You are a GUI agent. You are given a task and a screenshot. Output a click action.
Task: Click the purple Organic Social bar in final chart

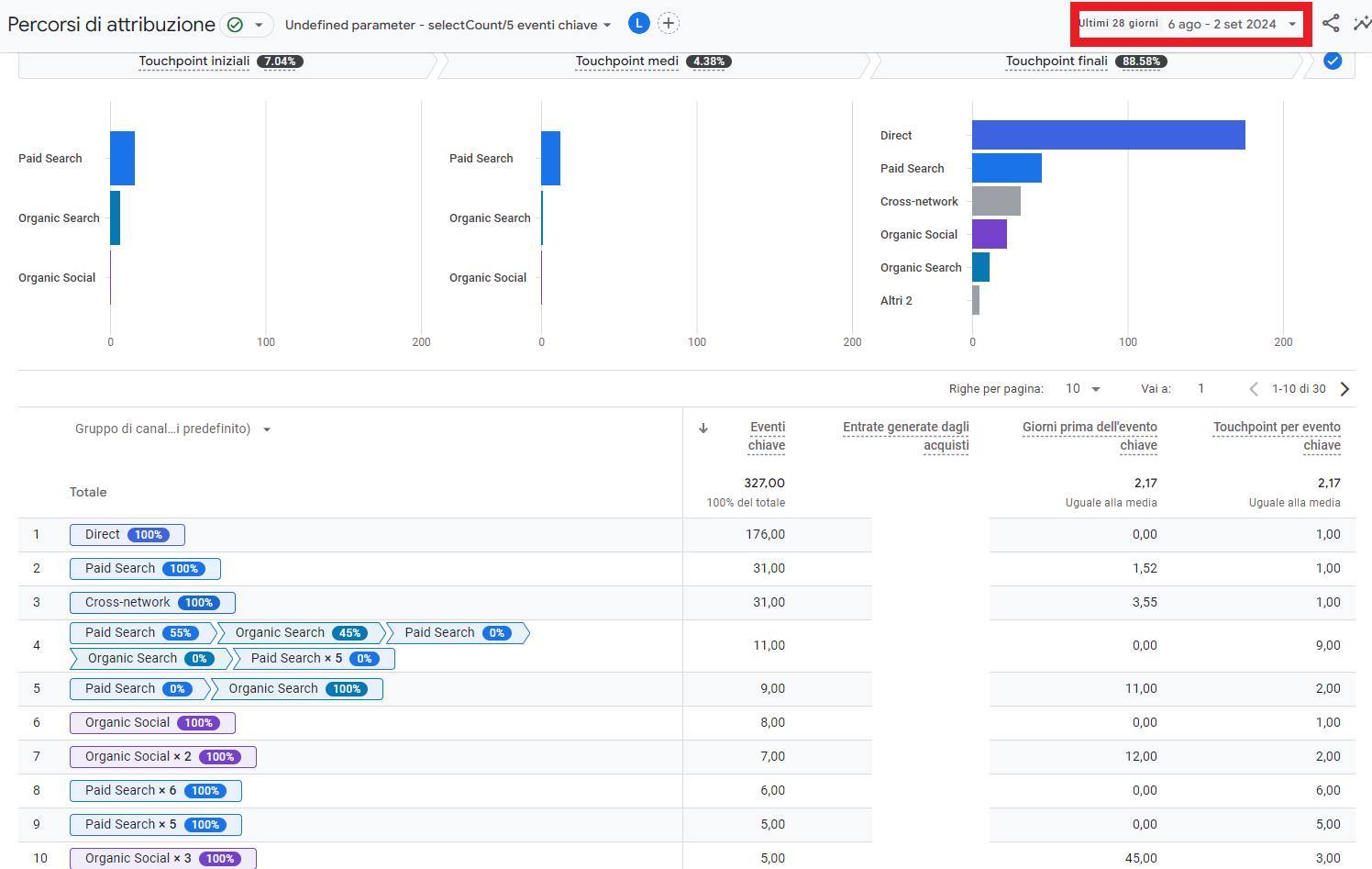[x=990, y=234]
